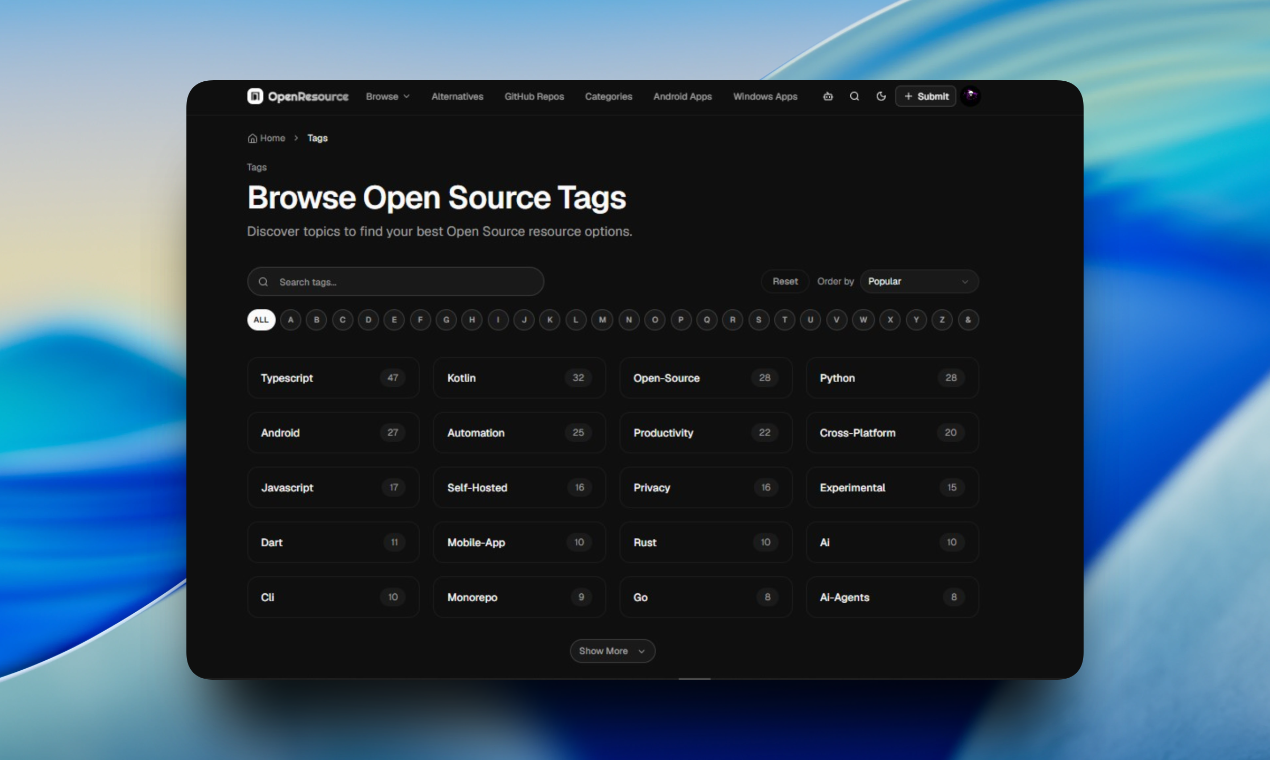Open the Experimental tag card

click(892, 488)
